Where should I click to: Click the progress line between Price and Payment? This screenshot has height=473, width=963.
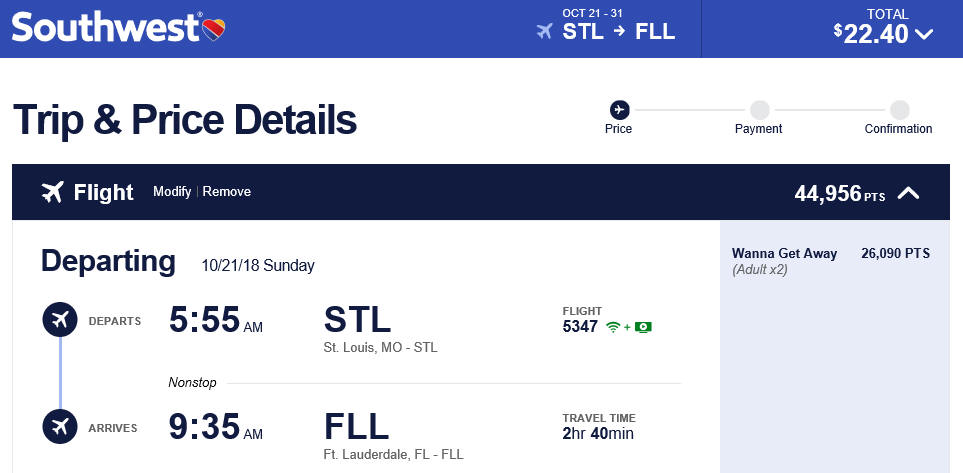[690, 110]
